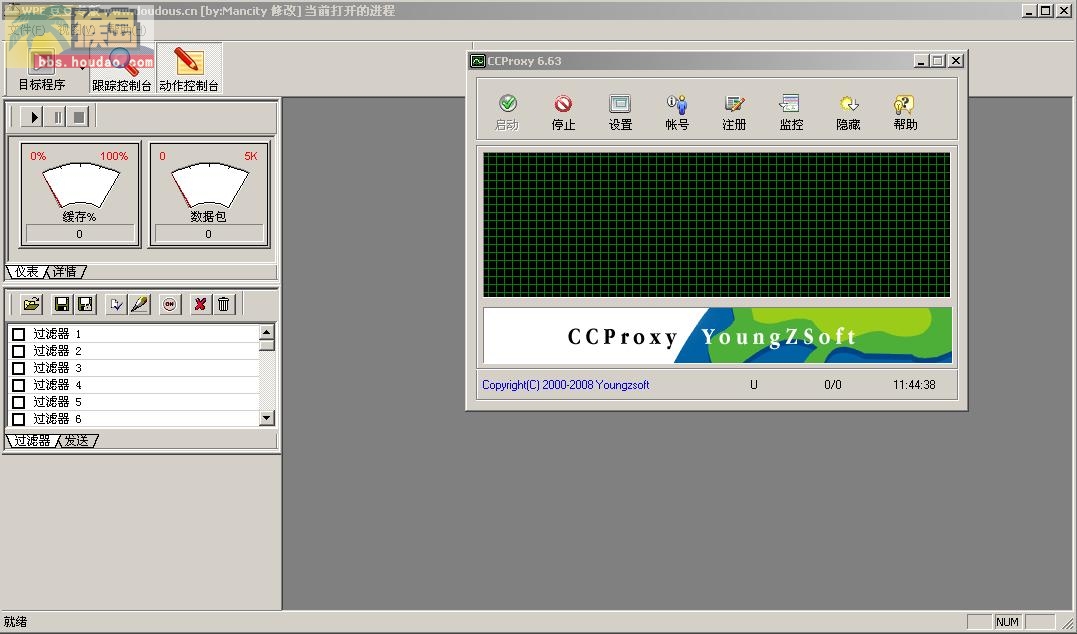Check the 过滤器 1 checkbox

point(19,334)
